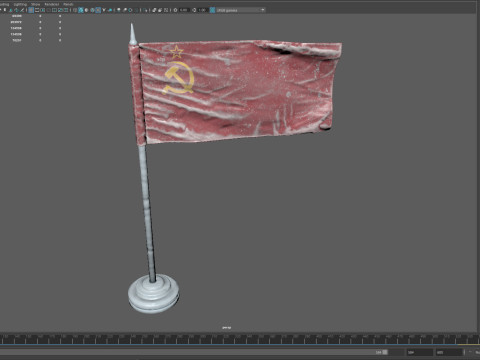Toggle the Field Chart icon

coord(54,10)
